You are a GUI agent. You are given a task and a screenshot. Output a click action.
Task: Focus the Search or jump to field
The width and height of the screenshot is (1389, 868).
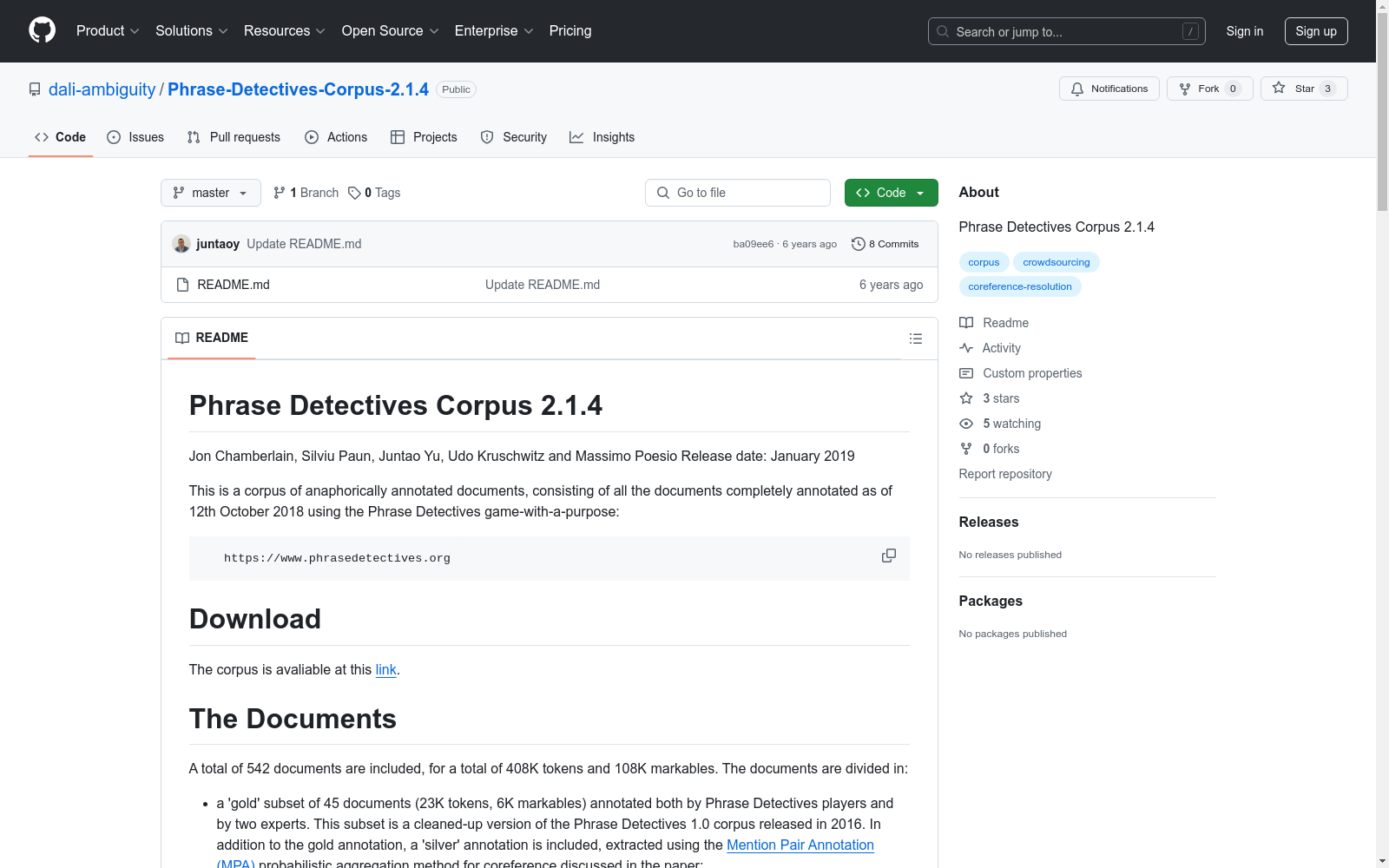pos(1066,31)
